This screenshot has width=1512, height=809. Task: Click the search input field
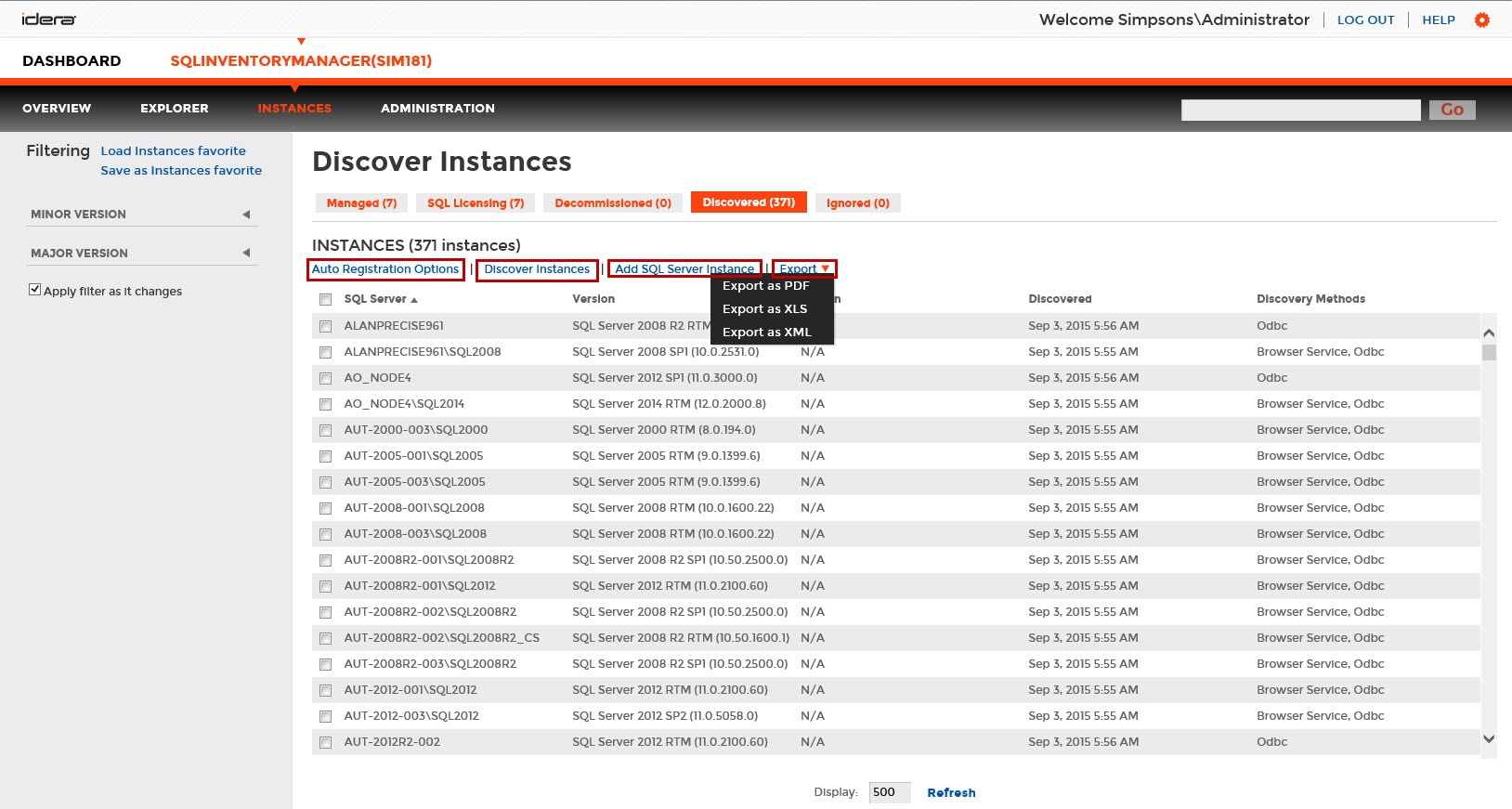pos(1300,110)
